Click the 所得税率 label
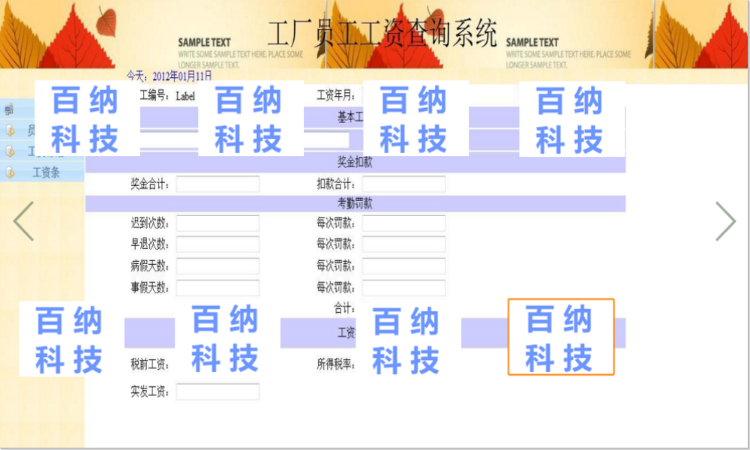The height and width of the screenshot is (450, 750). [x=336, y=364]
